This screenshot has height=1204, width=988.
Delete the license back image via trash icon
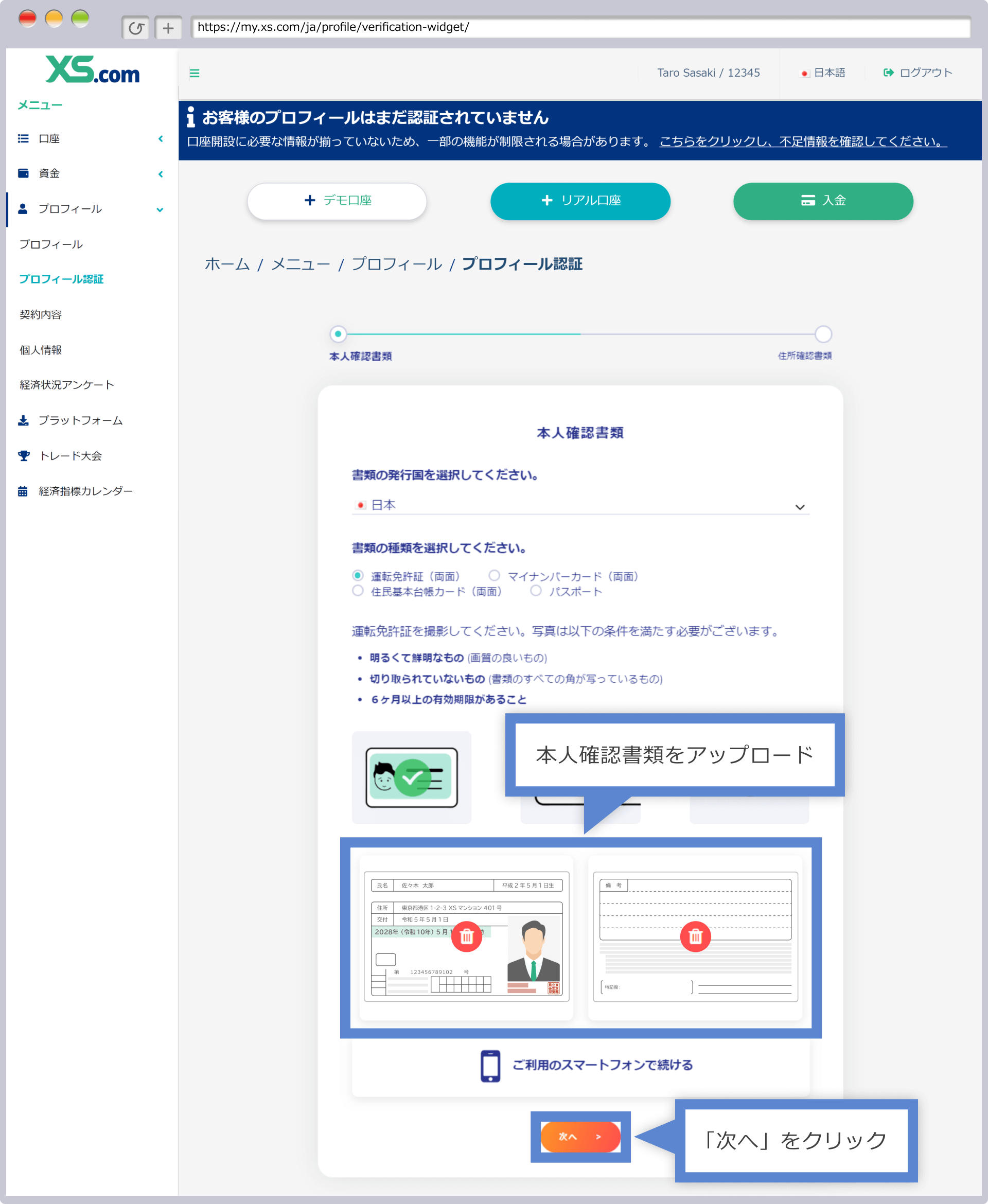pos(696,936)
